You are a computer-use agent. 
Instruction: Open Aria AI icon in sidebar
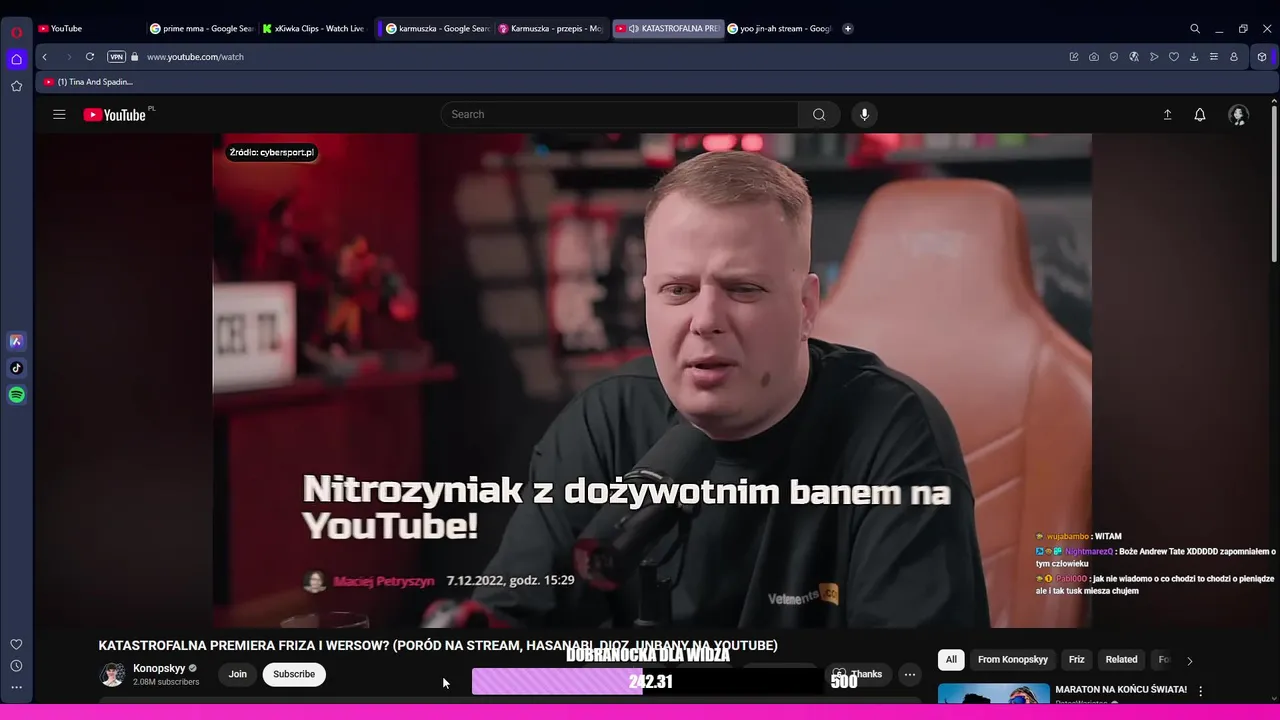click(x=16, y=341)
